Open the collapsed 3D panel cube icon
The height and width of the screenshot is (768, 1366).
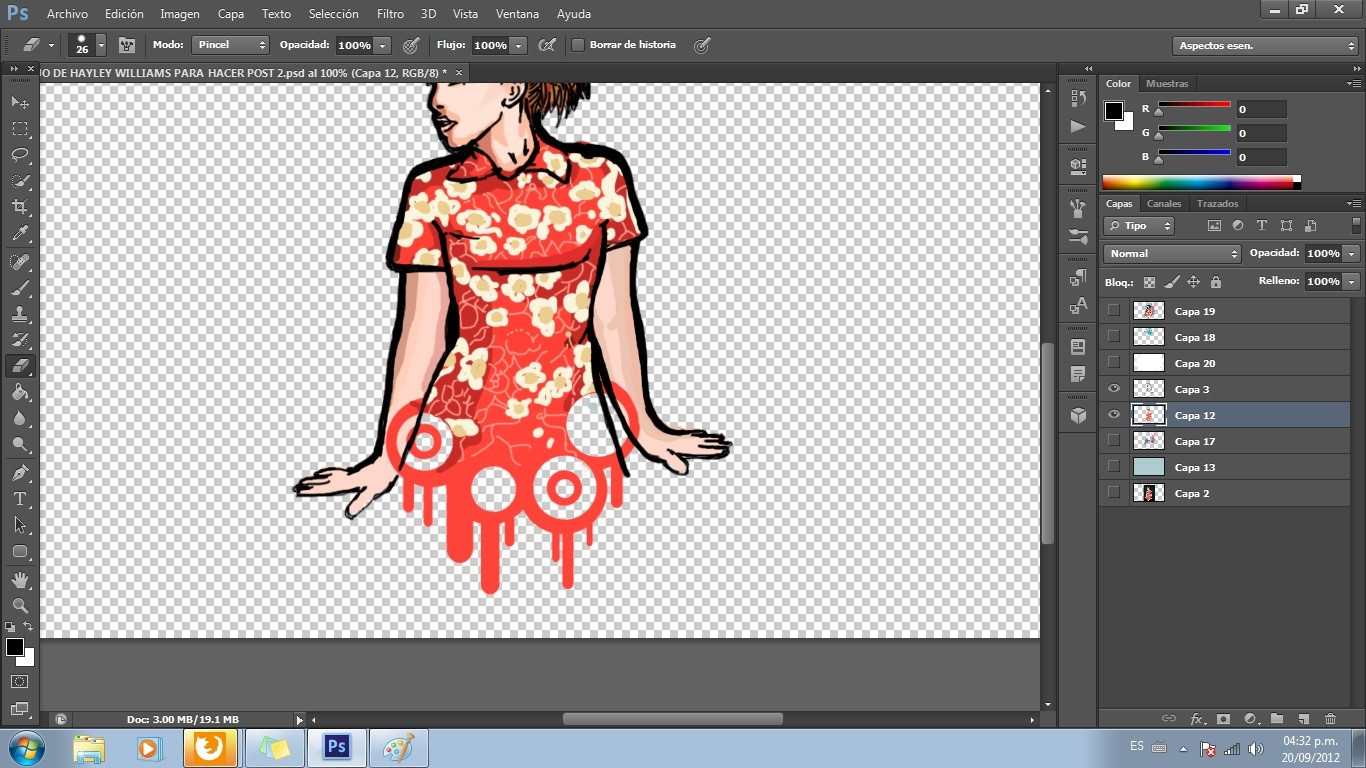1078,415
